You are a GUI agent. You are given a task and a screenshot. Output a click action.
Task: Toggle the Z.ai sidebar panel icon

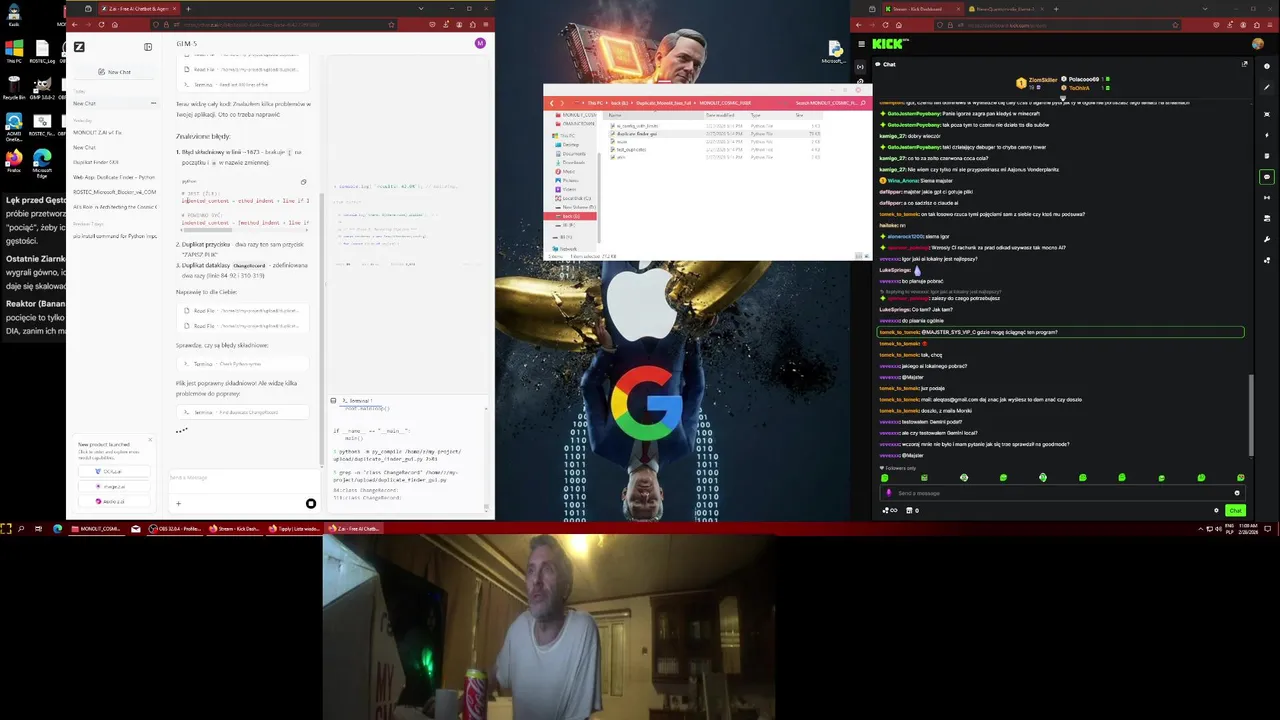[x=148, y=47]
